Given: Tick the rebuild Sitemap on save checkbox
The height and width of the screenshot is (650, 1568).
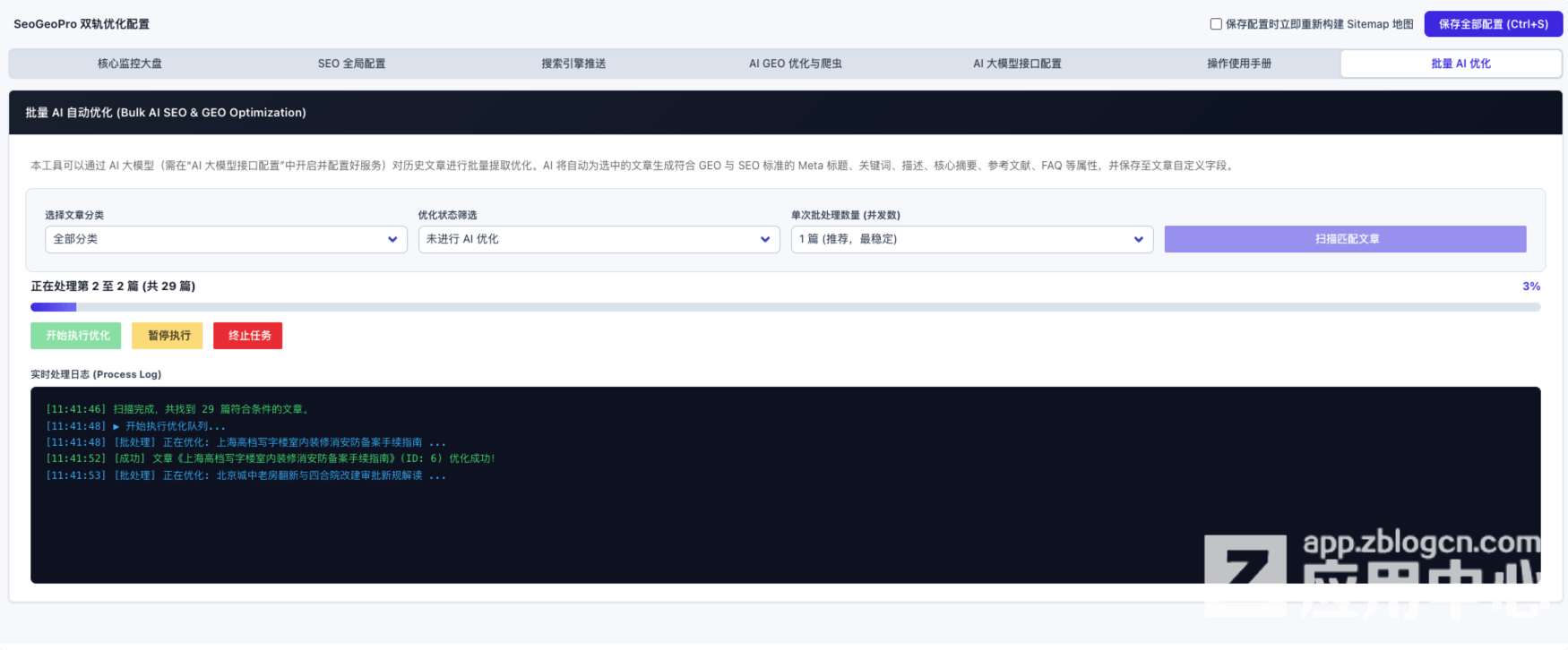Looking at the screenshot, I should click(1216, 24).
